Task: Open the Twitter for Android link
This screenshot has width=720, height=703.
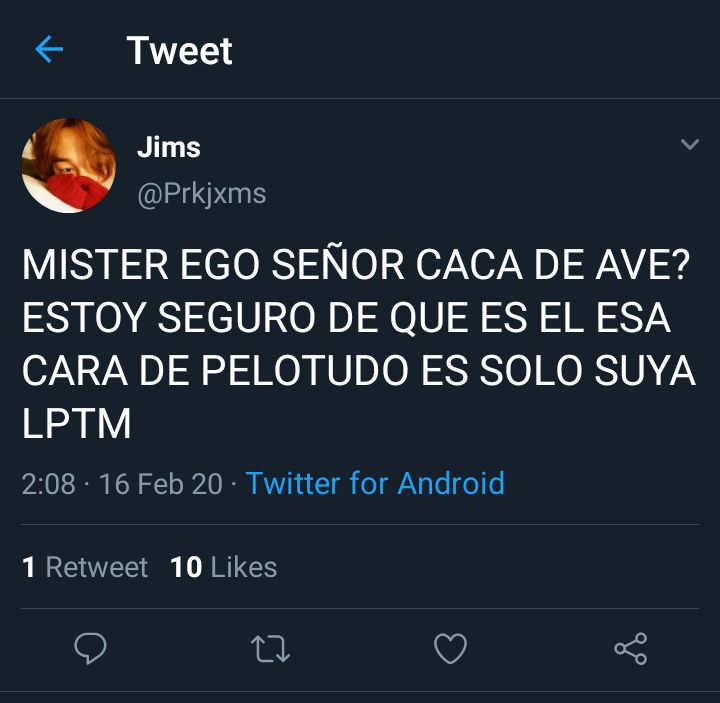Action: (x=375, y=483)
